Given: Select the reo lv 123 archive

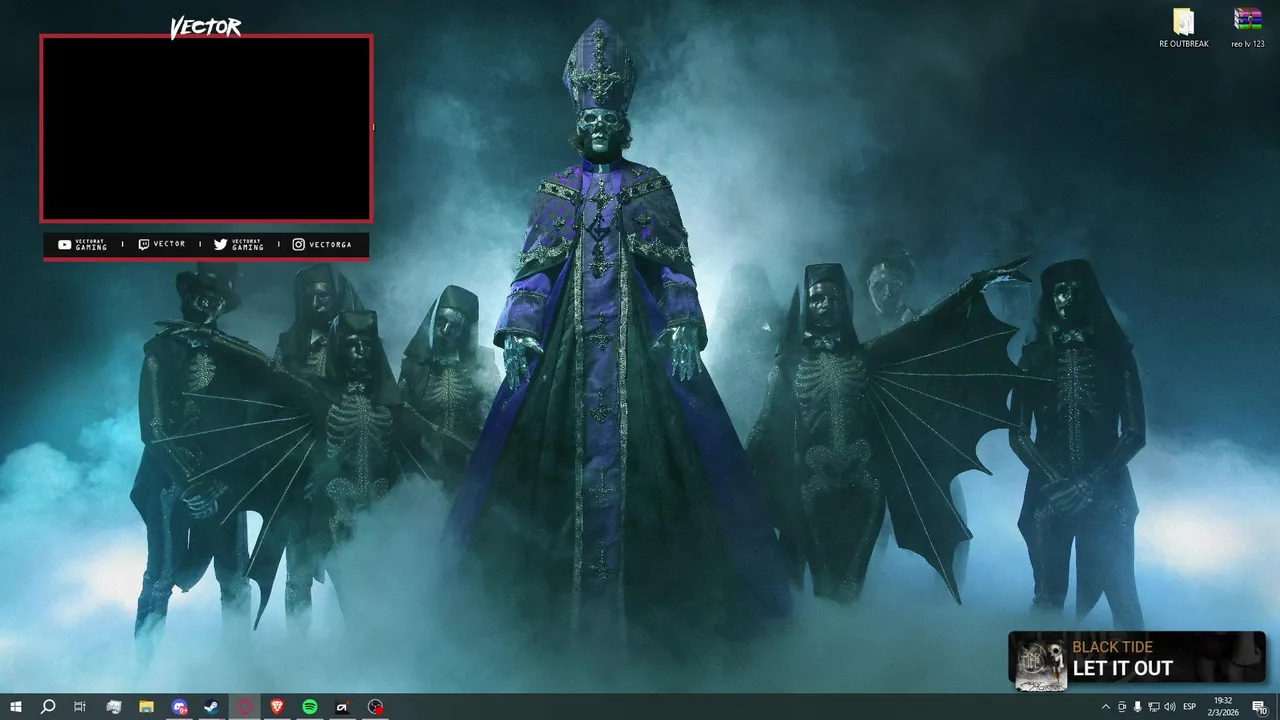Looking at the screenshot, I should (1247, 29).
